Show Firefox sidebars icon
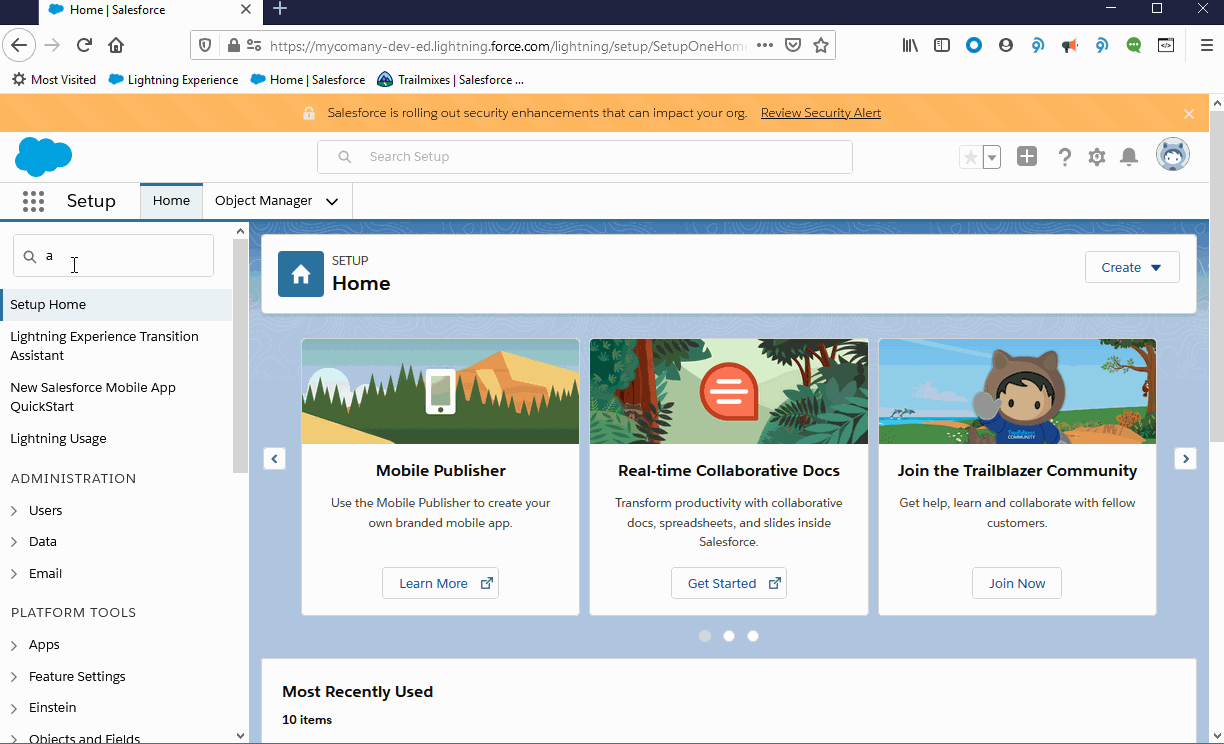 [x=942, y=45]
